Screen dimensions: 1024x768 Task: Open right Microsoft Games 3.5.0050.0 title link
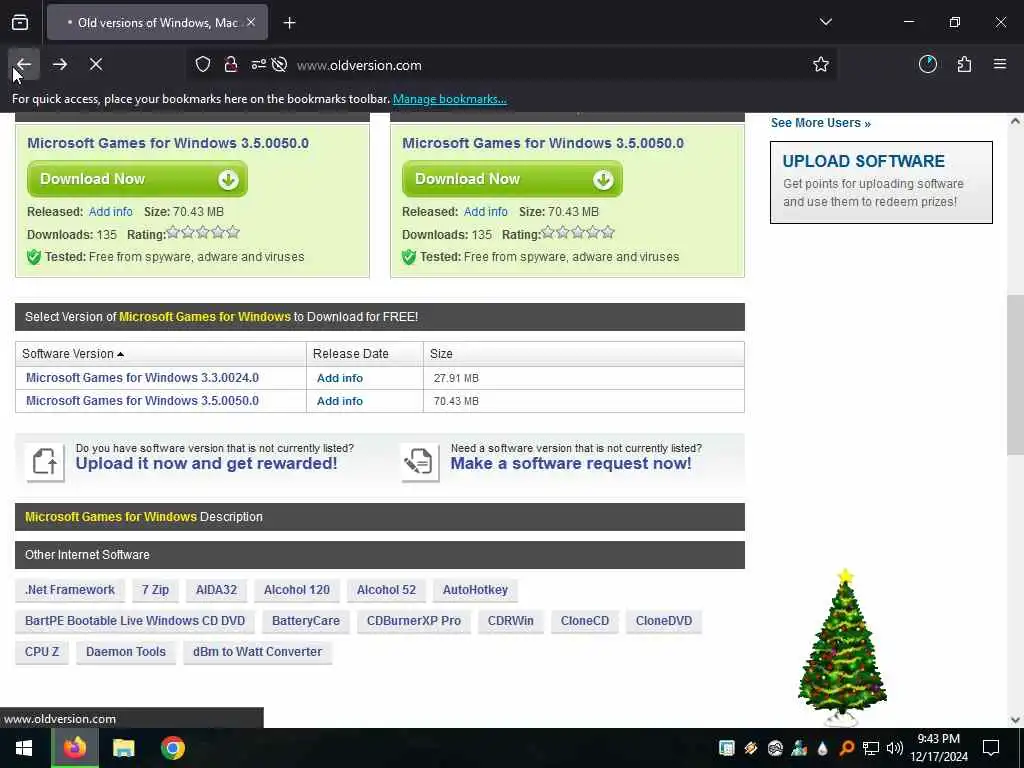[543, 143]
